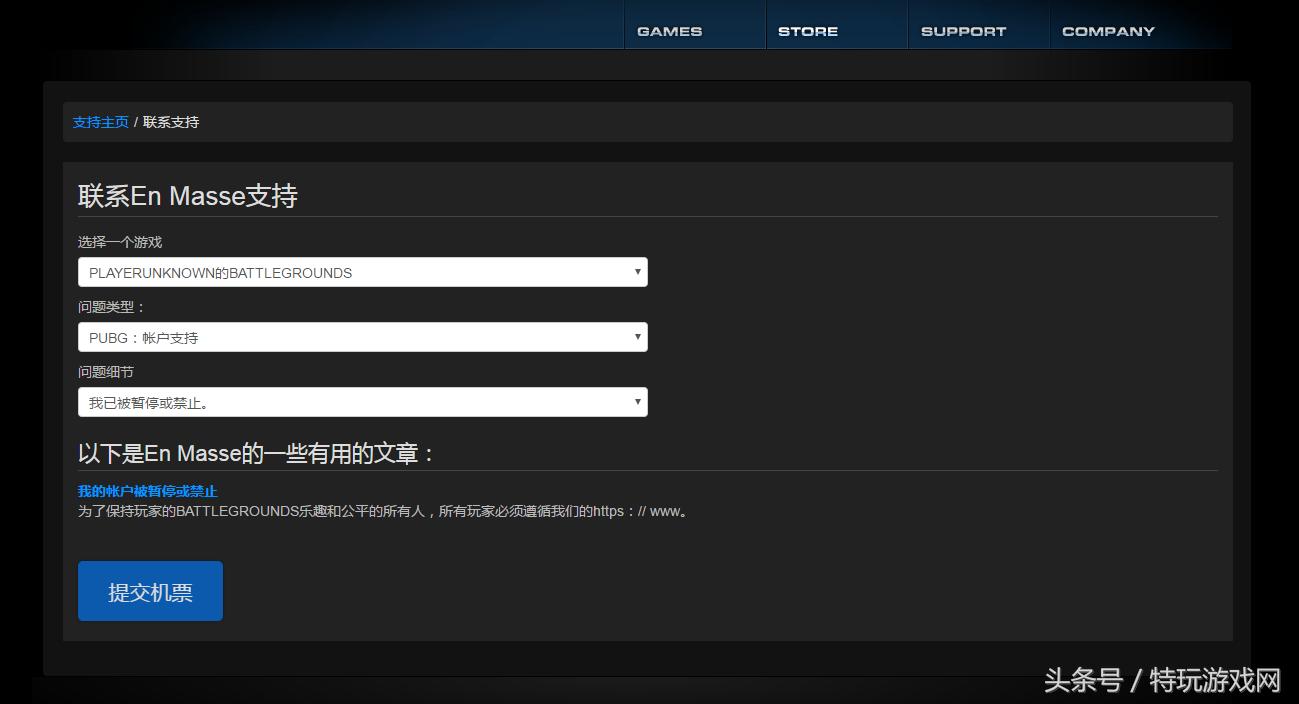Click the https://www link in the article summary
The image size is (1299, 704).
[635, 511]
